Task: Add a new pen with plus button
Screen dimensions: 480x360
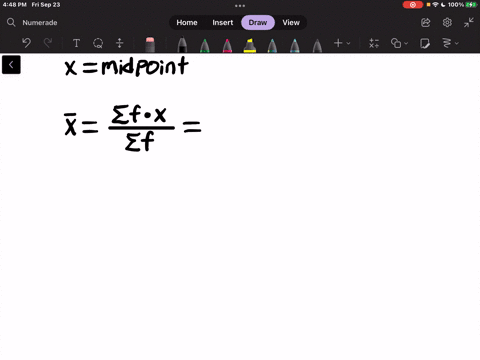Action: [338, 43]
